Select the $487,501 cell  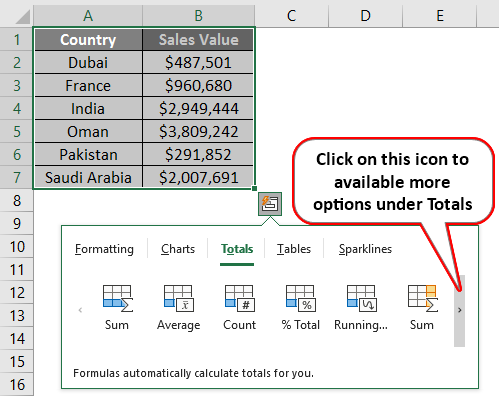click(x=198, y=63)
